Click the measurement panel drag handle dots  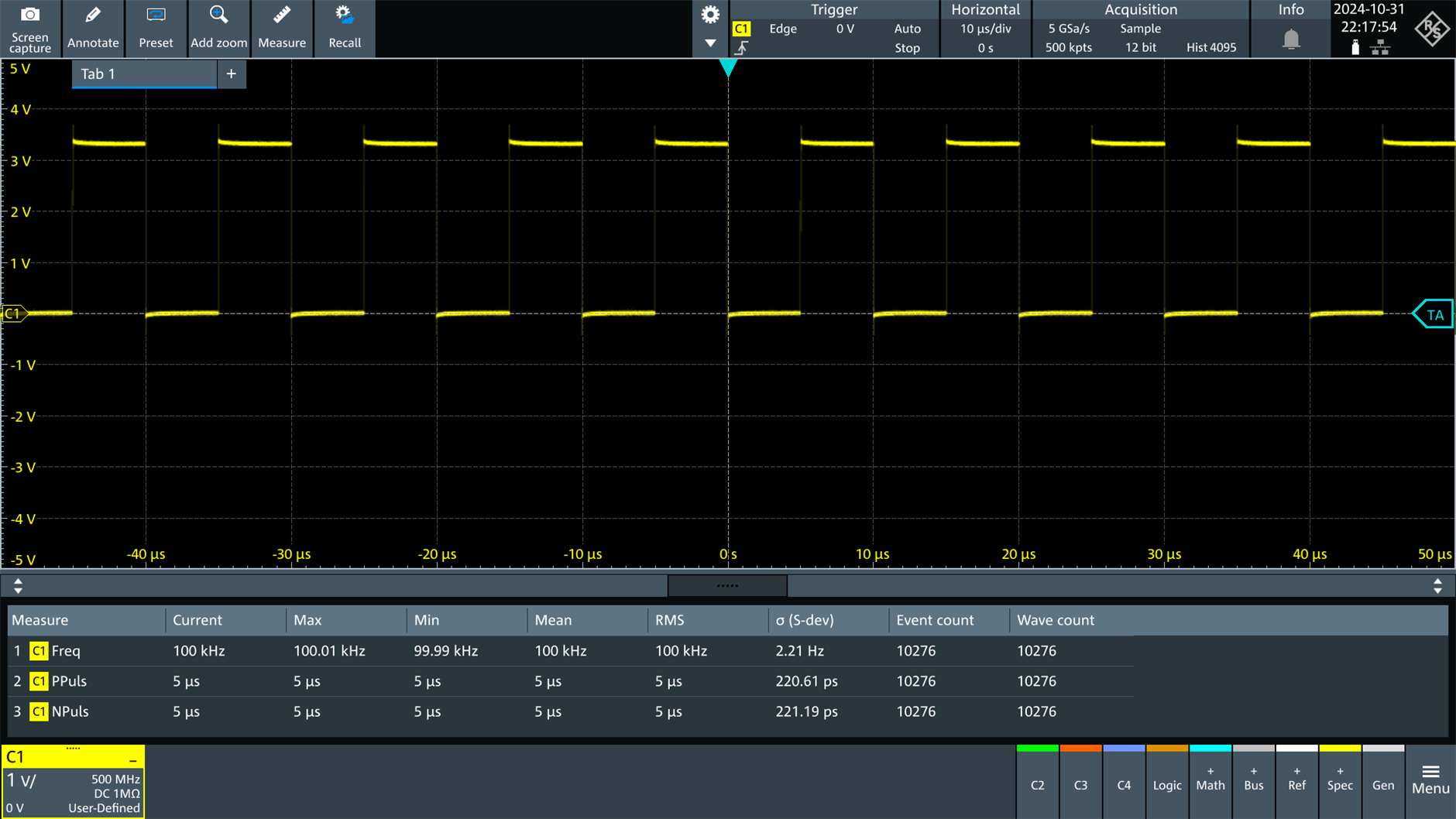tap(727, 586)
